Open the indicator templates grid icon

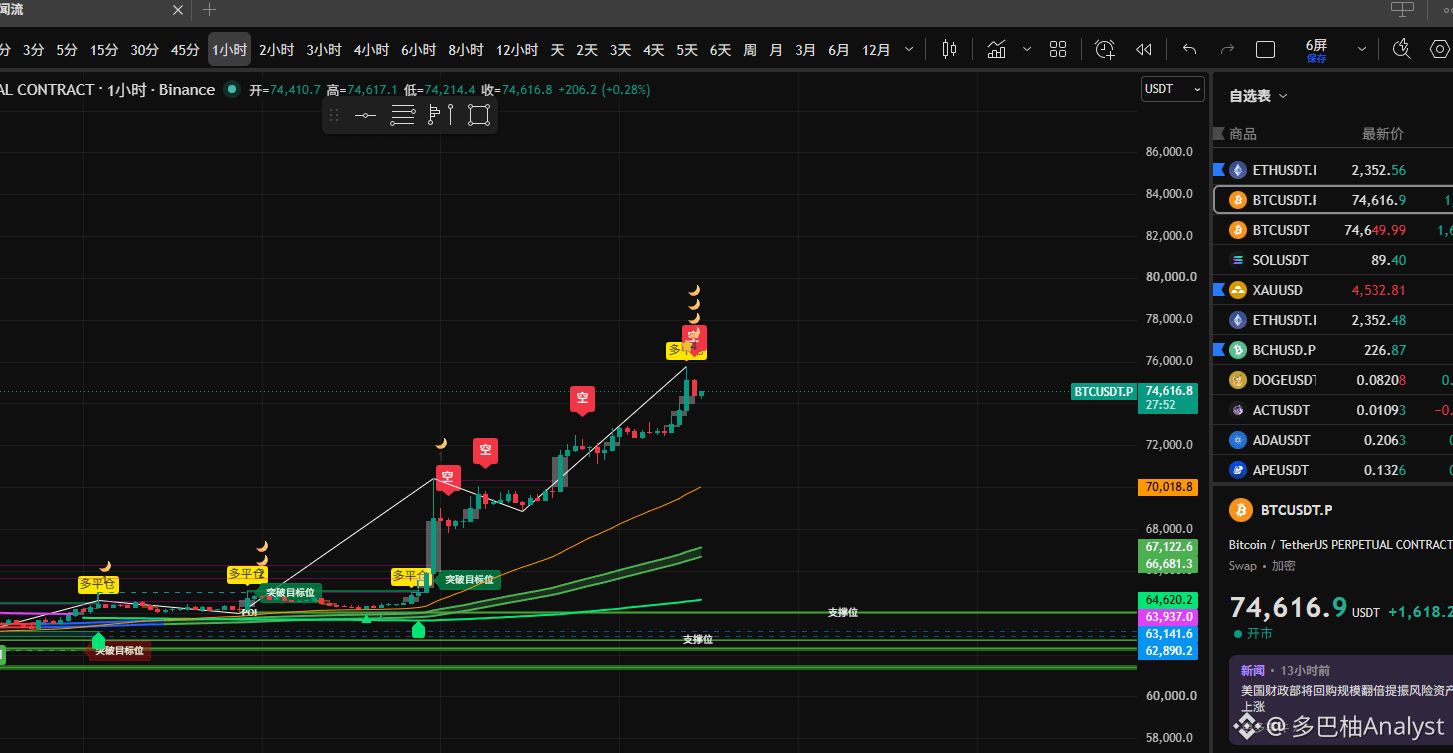click(x=1058, y=49)
